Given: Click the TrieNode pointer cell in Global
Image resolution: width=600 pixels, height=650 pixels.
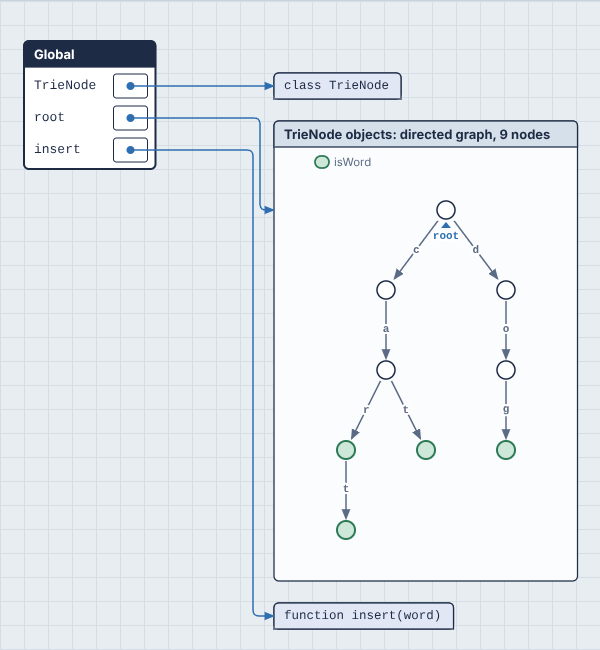Looking at the screenshot, I should click(130, 86).
